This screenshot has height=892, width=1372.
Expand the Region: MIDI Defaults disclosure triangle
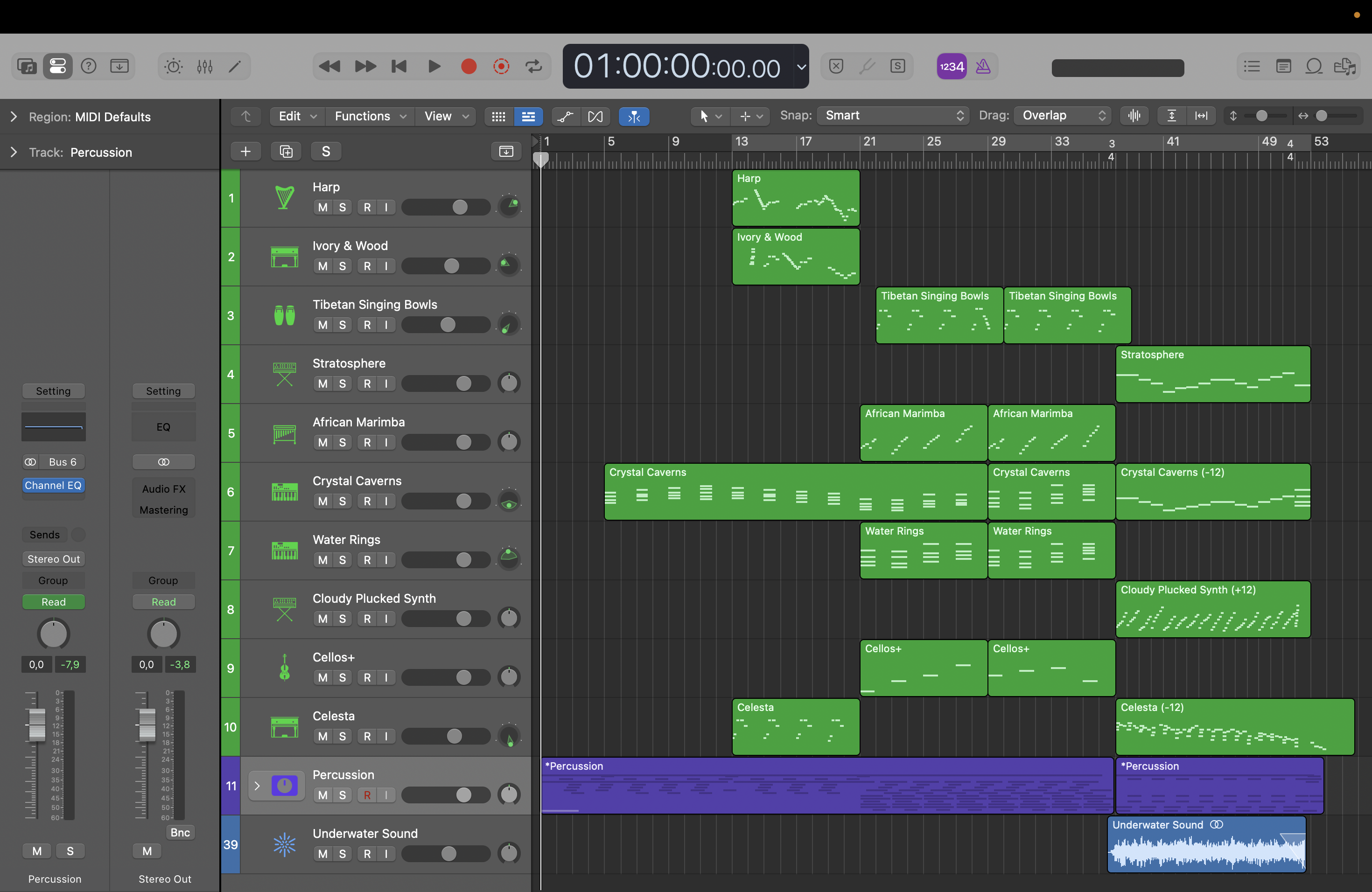pyautogui.click(x=13, y=116)
